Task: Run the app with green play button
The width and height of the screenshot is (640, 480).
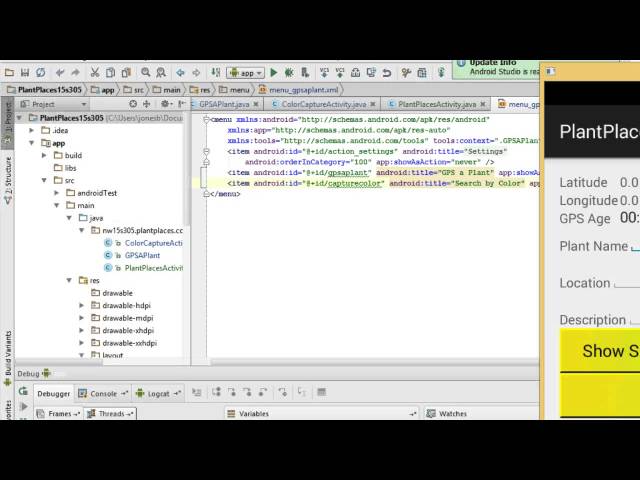Action: pos(274,73)
